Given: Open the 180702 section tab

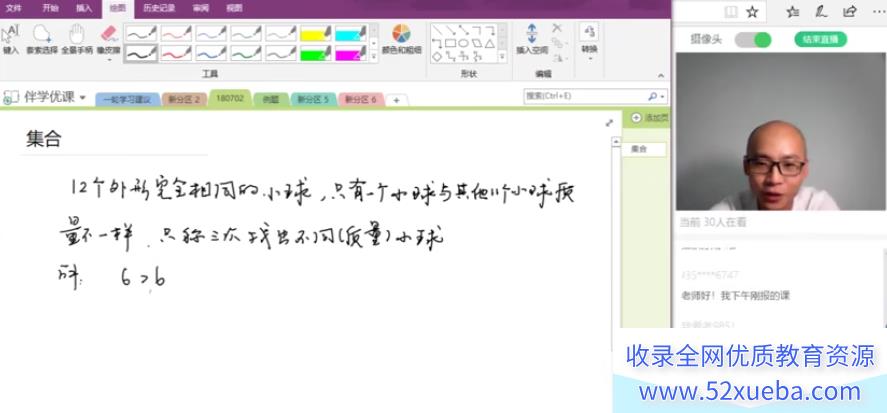Looking at the screenshot, I should point(230,98).
